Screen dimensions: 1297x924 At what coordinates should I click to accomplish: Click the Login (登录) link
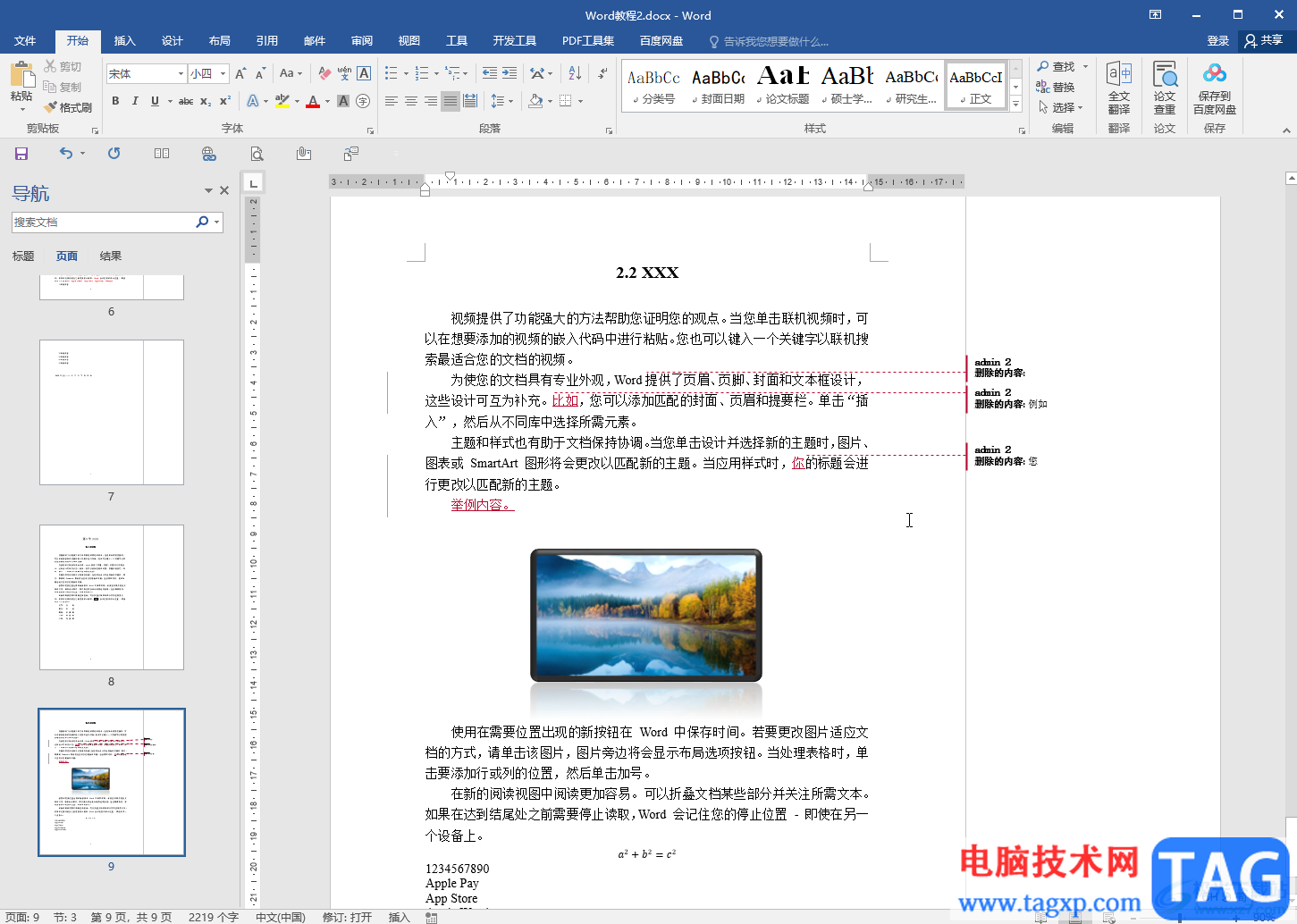[x=1217, y=41]
